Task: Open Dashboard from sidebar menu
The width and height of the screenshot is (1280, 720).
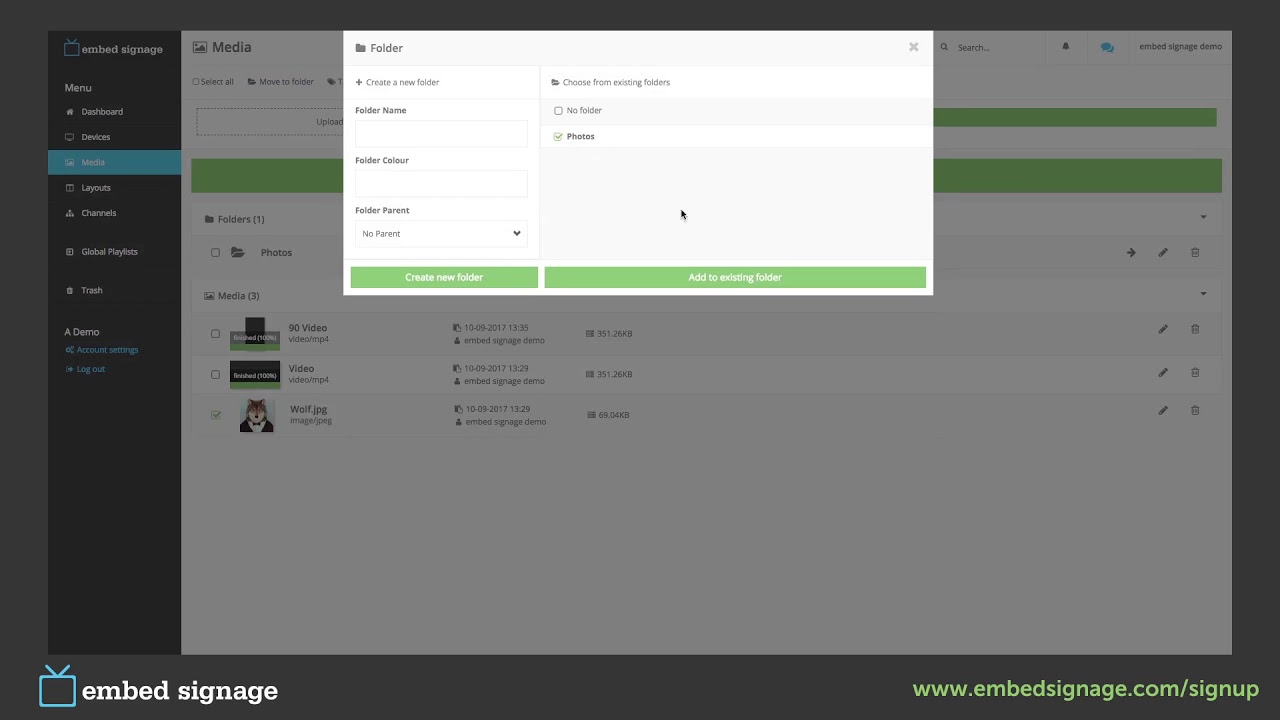Action: (x=102, y=112)
